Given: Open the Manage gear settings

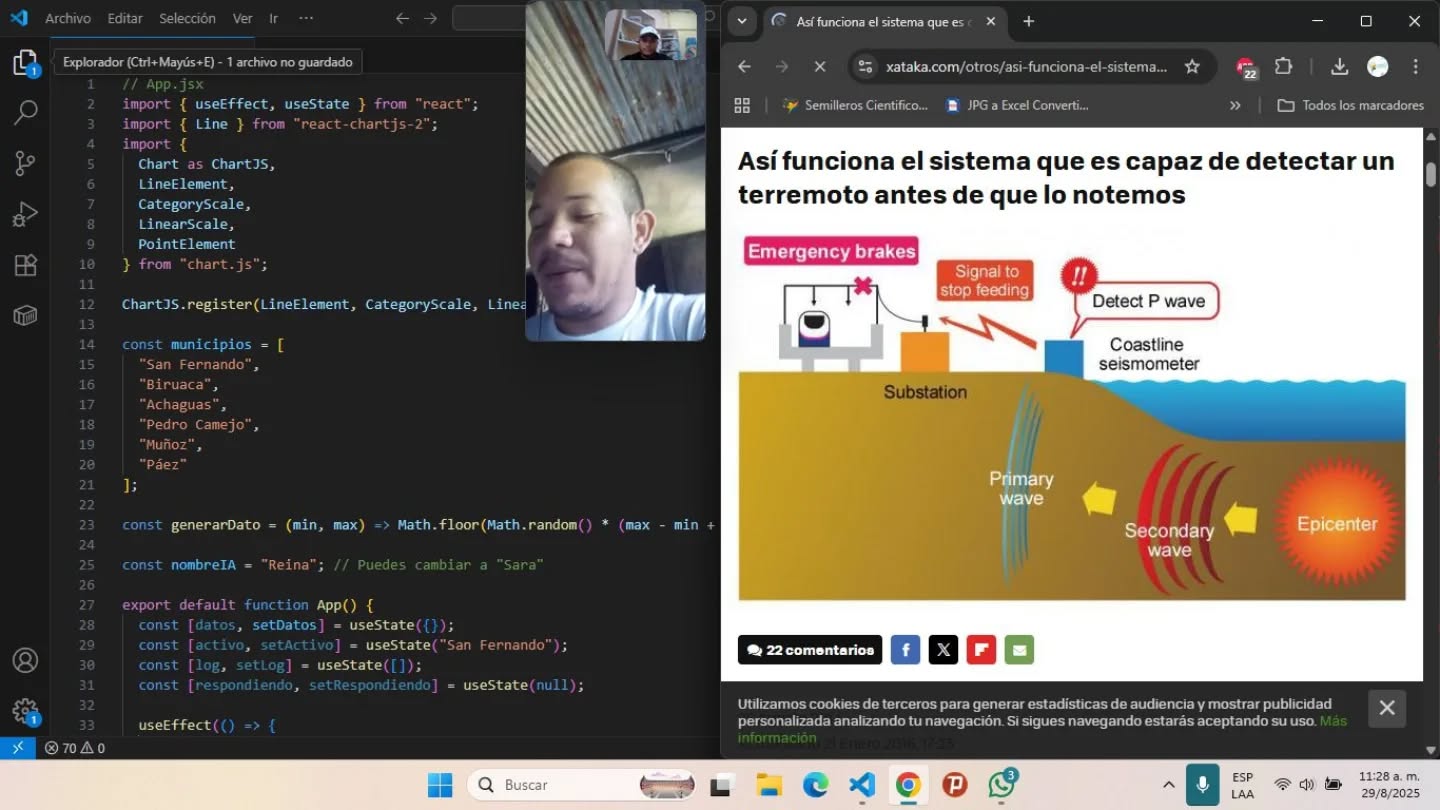Looking at the screenshot, I should pyautogui.click(x=25, y=711).
